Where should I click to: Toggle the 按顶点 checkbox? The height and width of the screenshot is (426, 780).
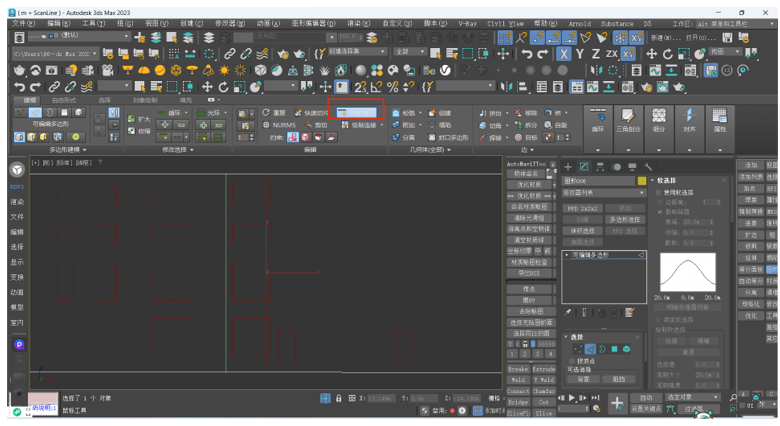pyautogui.click(x=570, y=361)
